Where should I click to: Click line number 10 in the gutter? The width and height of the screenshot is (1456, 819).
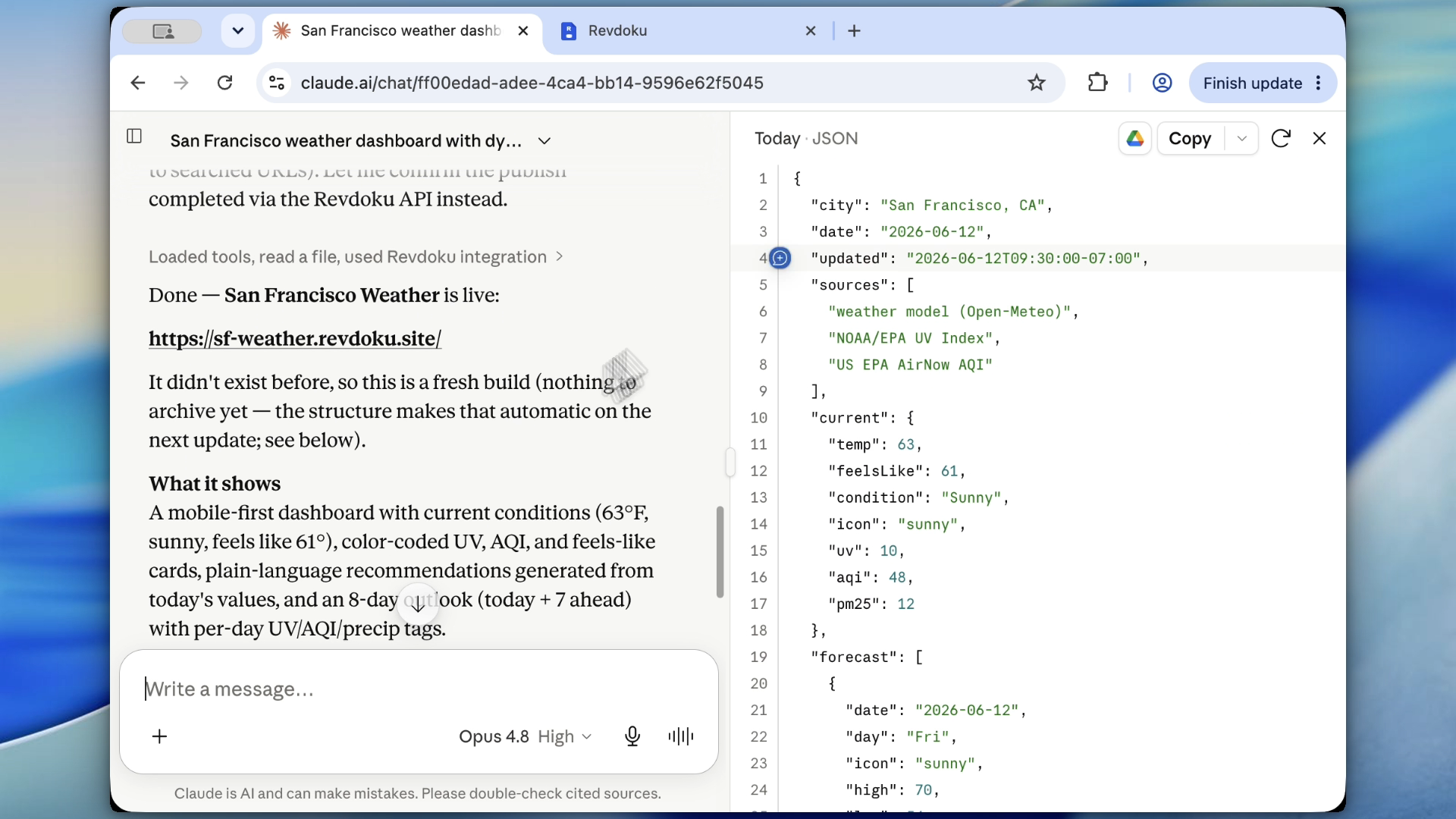(x=758, y=418)
